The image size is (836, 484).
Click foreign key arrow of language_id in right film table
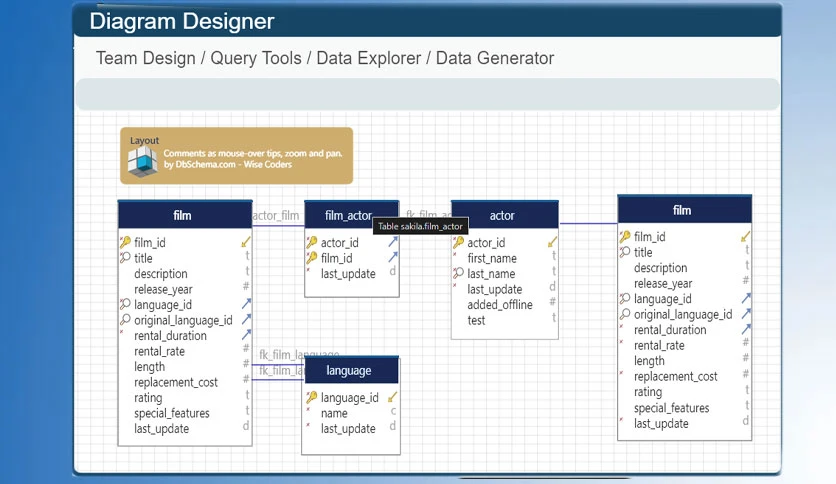pos(746,298)
